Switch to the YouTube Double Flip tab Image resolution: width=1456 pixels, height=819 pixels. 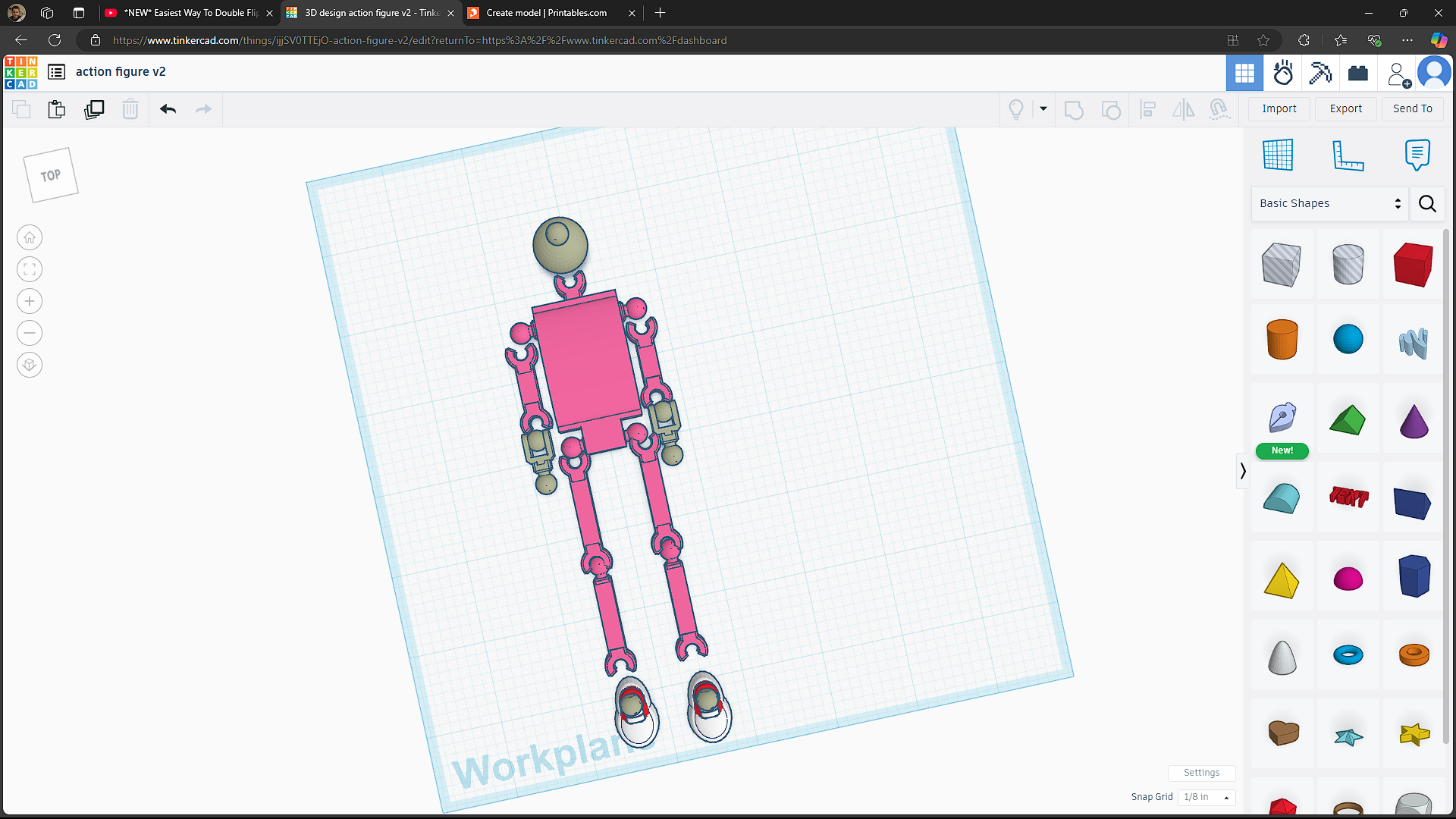tap(190, 13)
